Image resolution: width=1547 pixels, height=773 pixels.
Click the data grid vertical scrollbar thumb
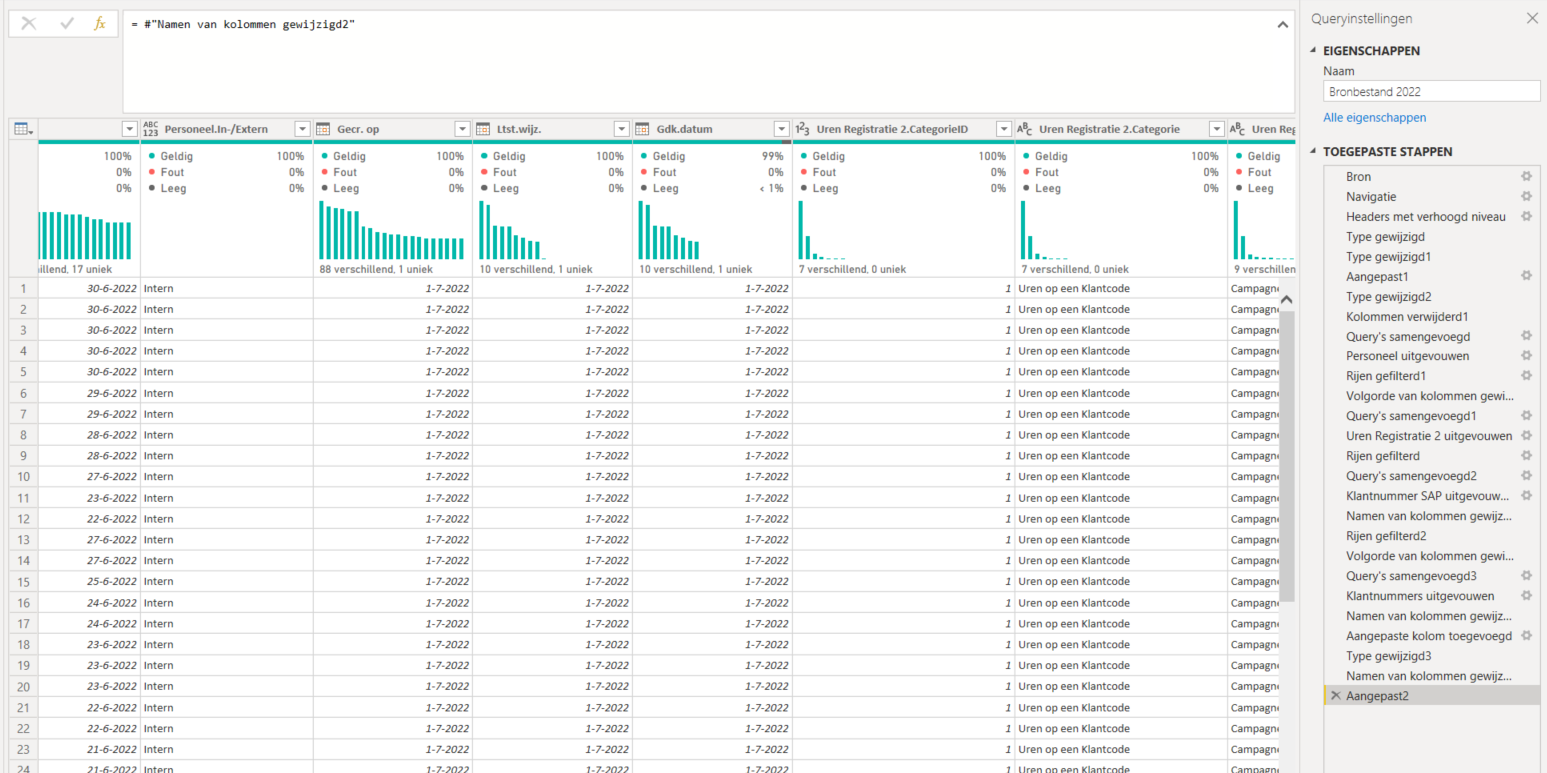pyautogui.click(x=1287, y=455)
